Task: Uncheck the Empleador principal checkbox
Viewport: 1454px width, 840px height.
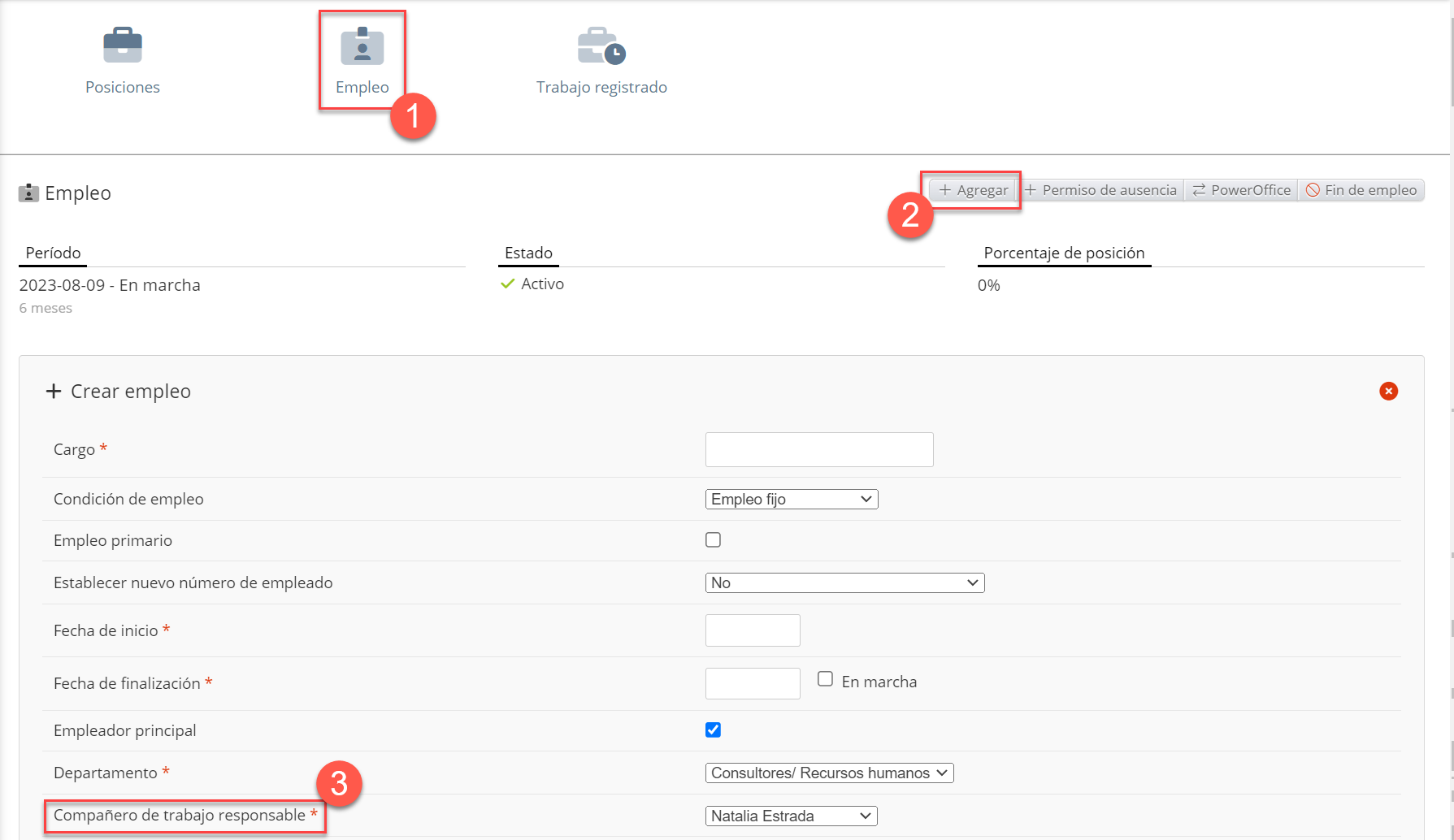Action: (x=713, y=730)
